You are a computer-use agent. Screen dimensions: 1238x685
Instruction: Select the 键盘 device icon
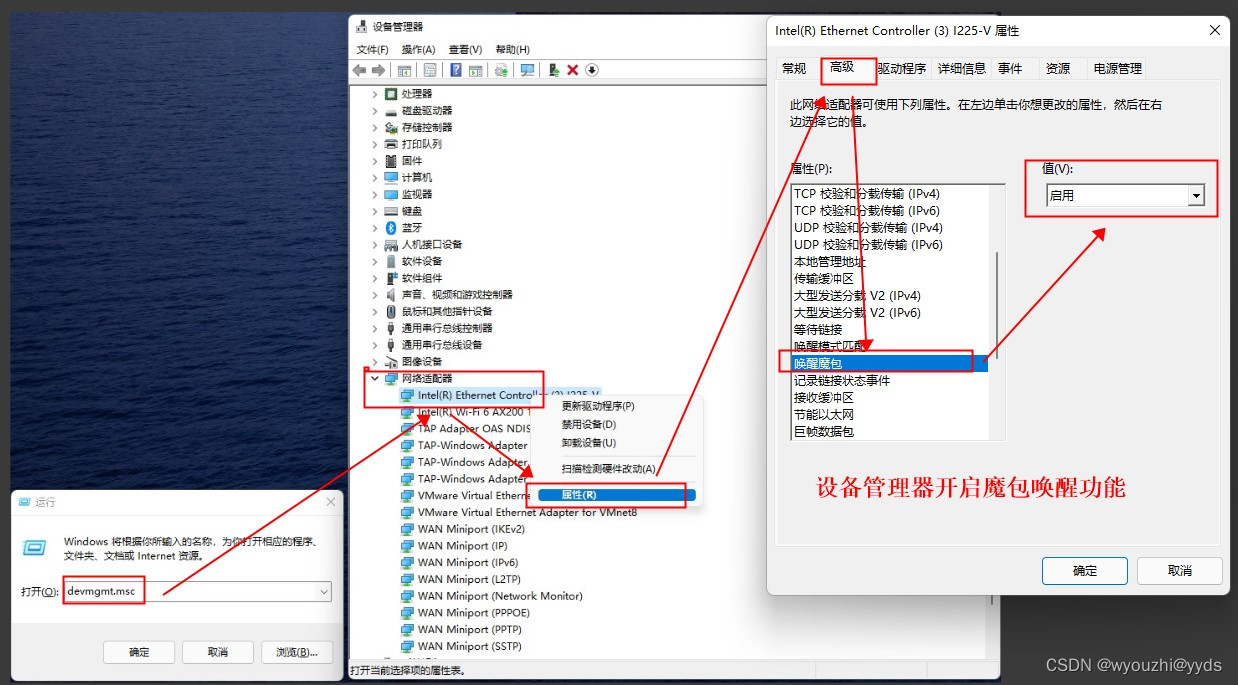click(x=392, y=210)
